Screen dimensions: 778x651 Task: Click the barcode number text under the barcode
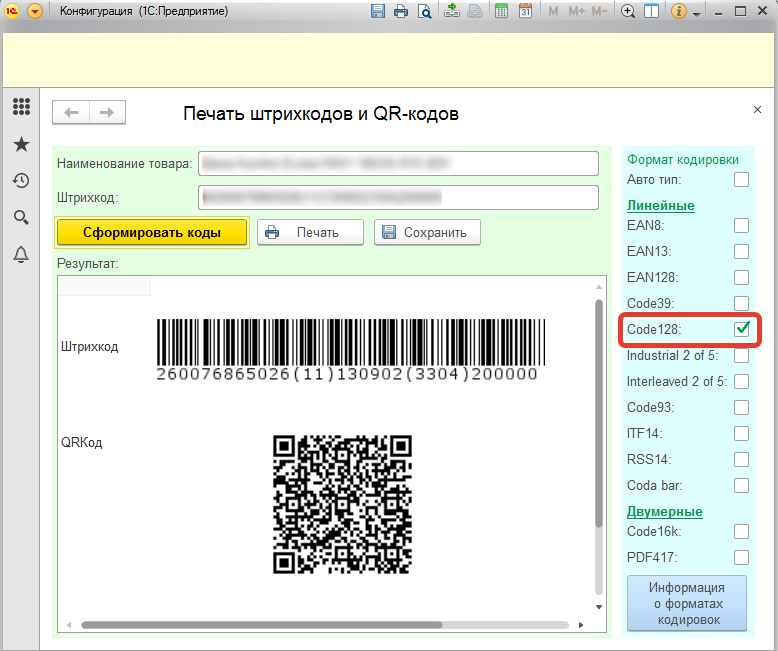click(x=347, y=374)
